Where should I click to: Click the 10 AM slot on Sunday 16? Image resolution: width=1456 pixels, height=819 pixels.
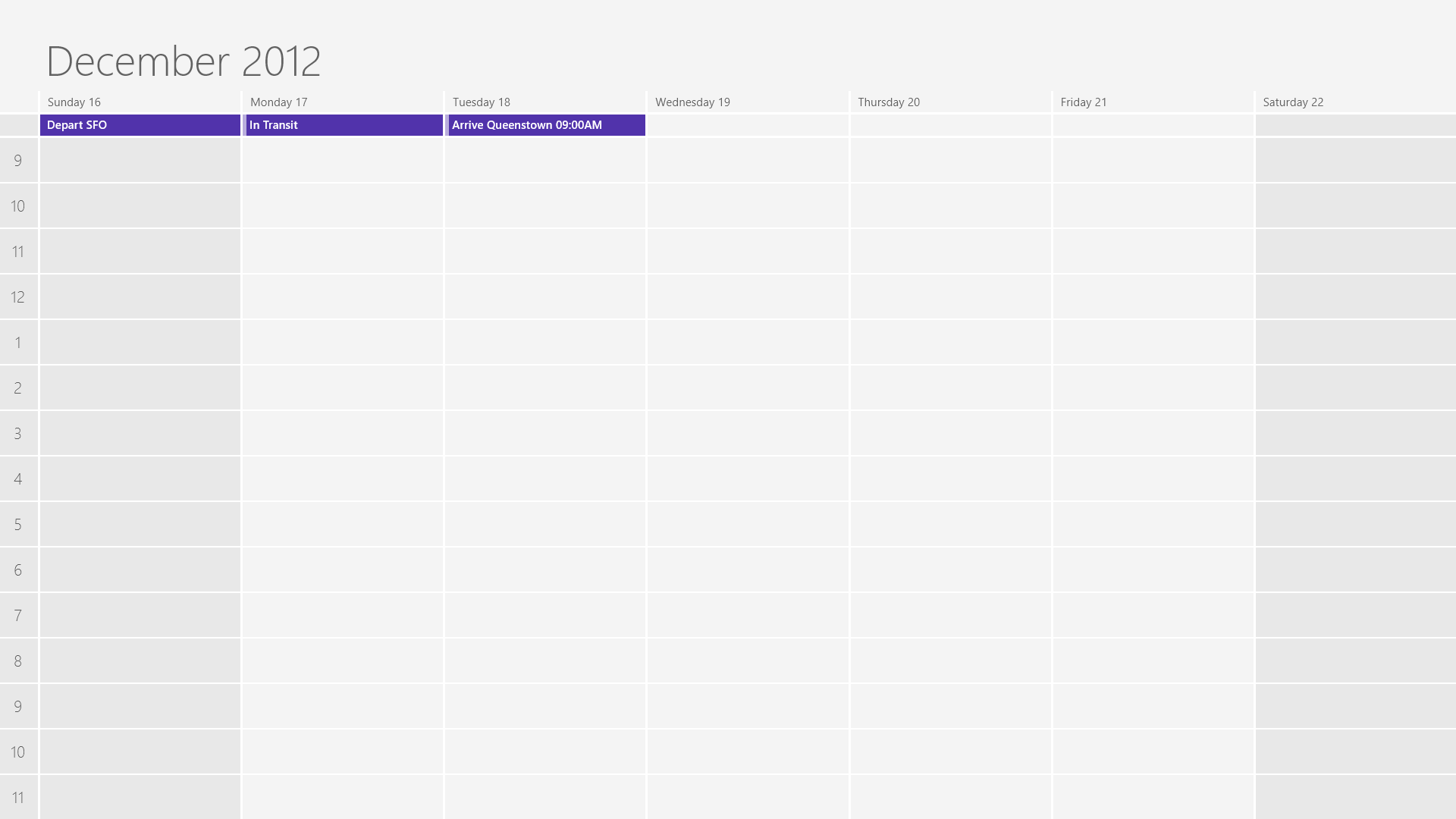coord(140,206)
